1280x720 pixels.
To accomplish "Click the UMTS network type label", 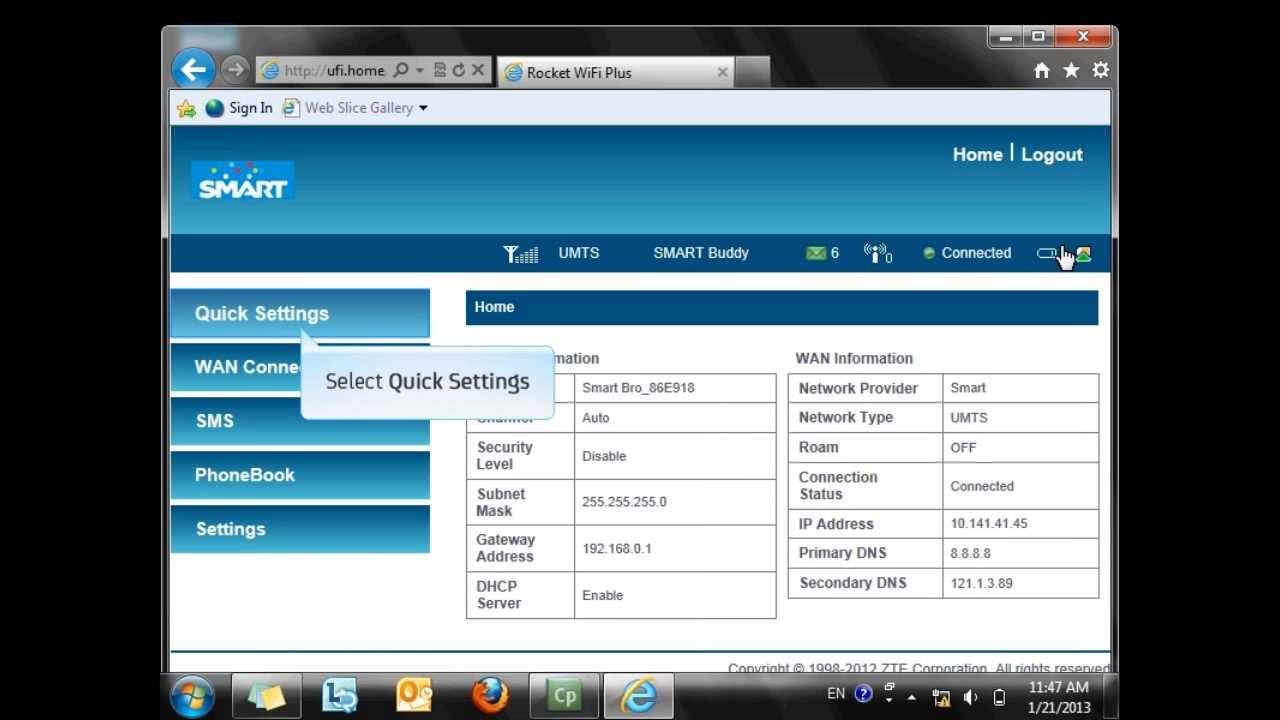I will click(579, 253).
